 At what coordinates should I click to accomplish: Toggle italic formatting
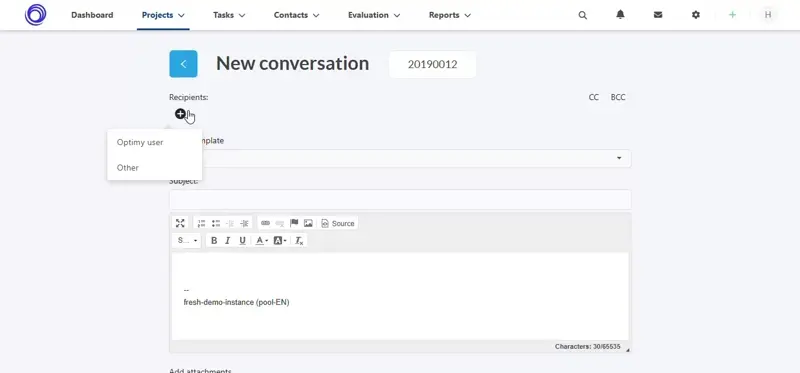[228, 240]
